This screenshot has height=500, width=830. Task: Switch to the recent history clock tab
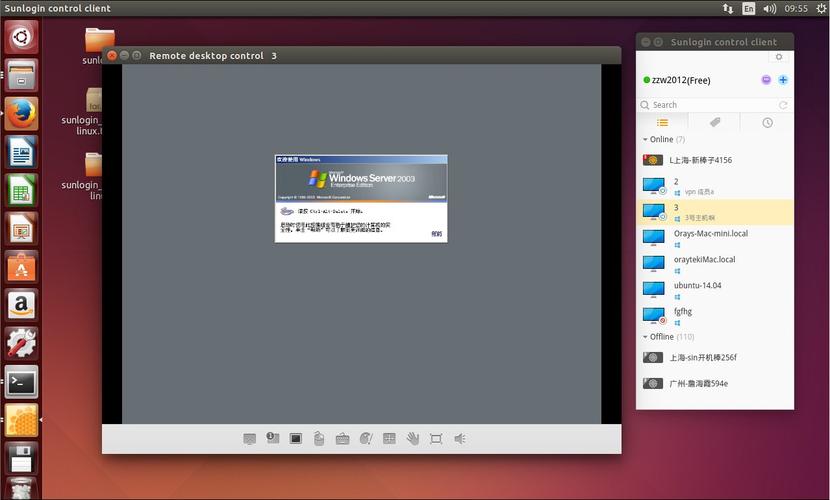coord(767,123)
